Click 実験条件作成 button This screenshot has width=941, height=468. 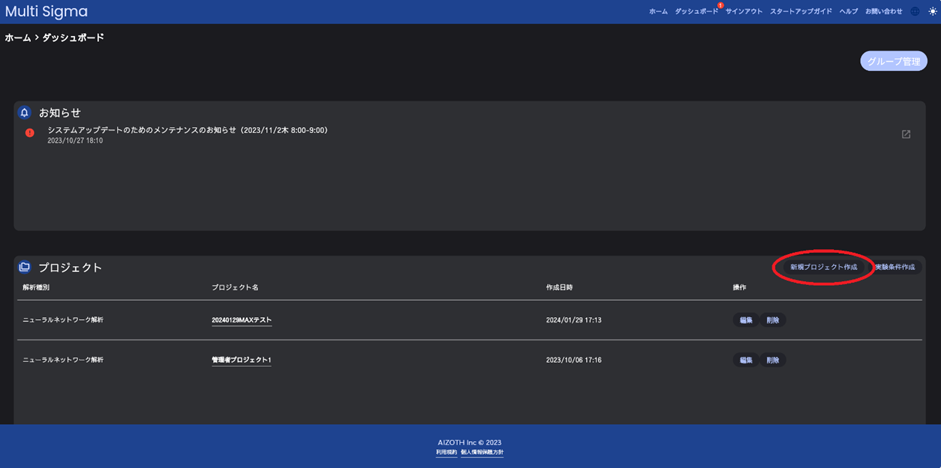895,267
